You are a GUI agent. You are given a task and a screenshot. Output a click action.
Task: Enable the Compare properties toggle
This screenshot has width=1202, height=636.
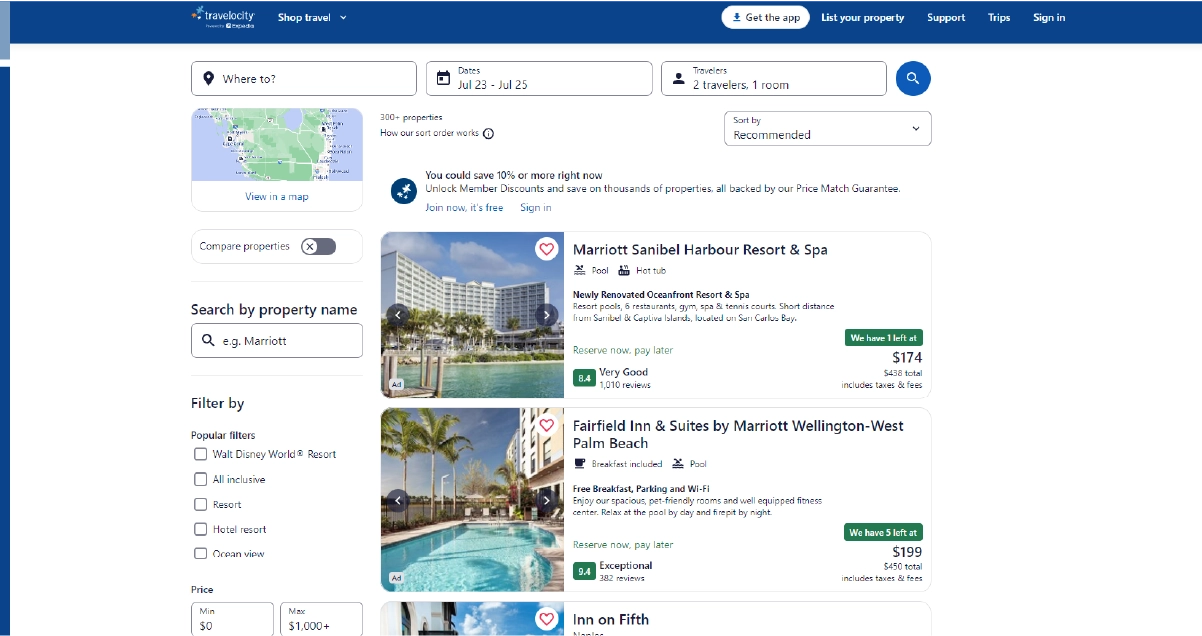321,246
